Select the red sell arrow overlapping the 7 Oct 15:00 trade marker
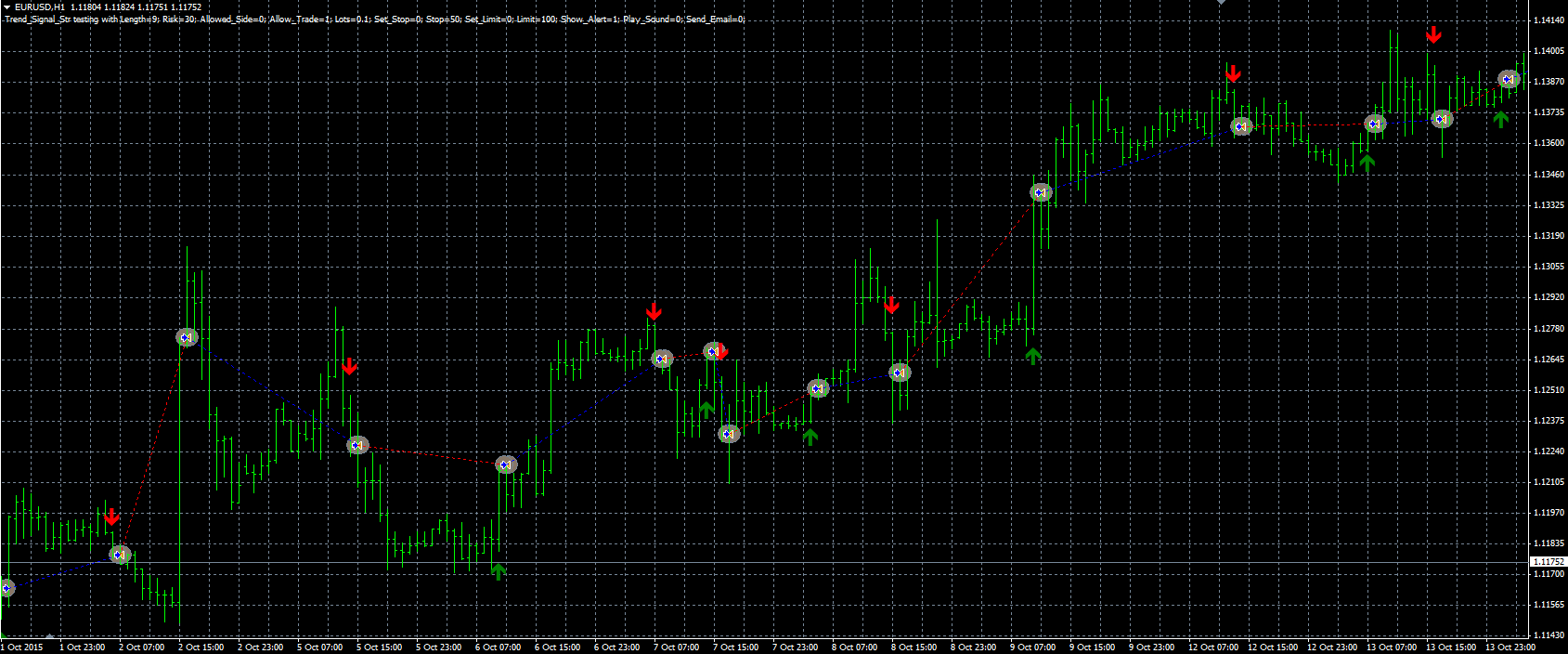Image resolution: width=1568 pixels, height=654 pixels. pos(722,352)
